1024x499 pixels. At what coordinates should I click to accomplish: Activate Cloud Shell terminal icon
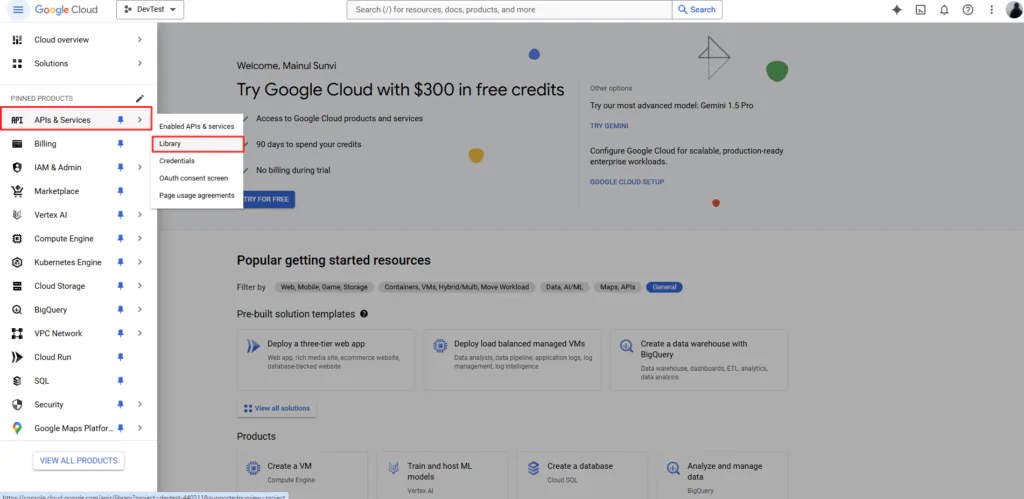tap(920, 10)
